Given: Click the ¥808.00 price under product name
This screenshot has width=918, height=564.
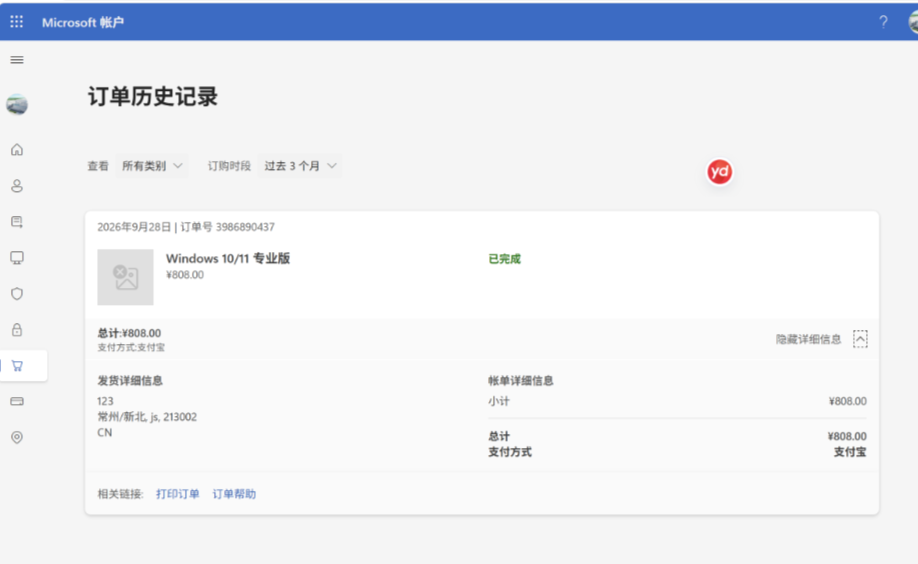Looking at the screenshot, I should (x=185, y=275).
